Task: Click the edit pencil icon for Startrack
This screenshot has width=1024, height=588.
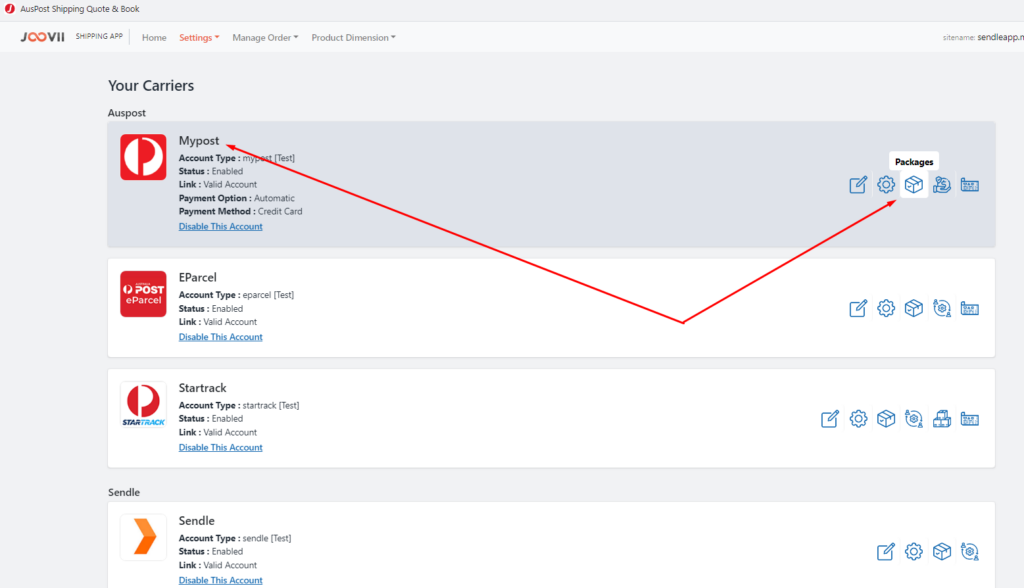Action: pos(830,419)
